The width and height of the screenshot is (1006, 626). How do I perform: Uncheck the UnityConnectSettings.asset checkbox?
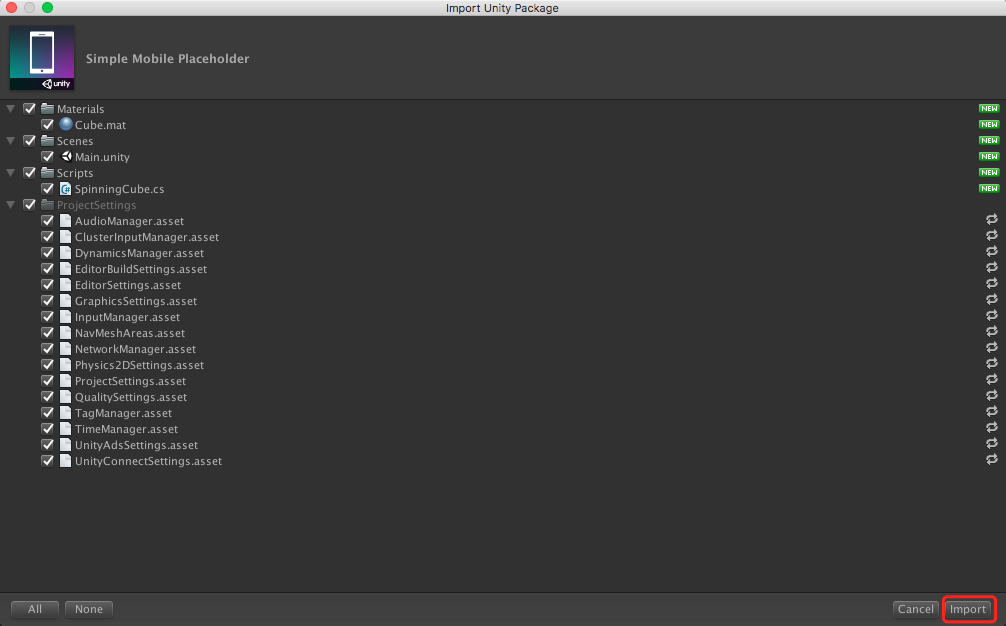[x=47, y=461]
